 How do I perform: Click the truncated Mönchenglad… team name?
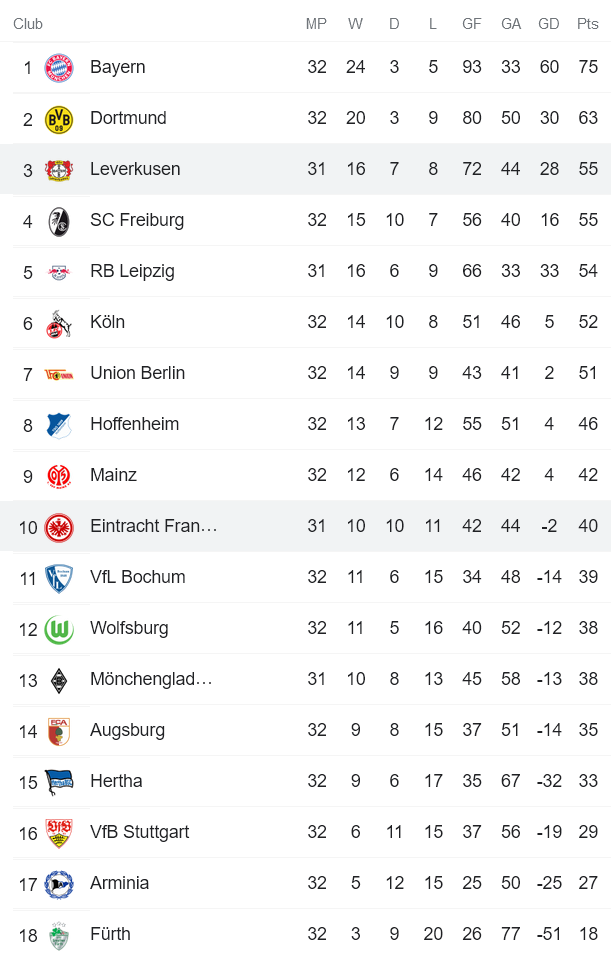click(150, 679)
